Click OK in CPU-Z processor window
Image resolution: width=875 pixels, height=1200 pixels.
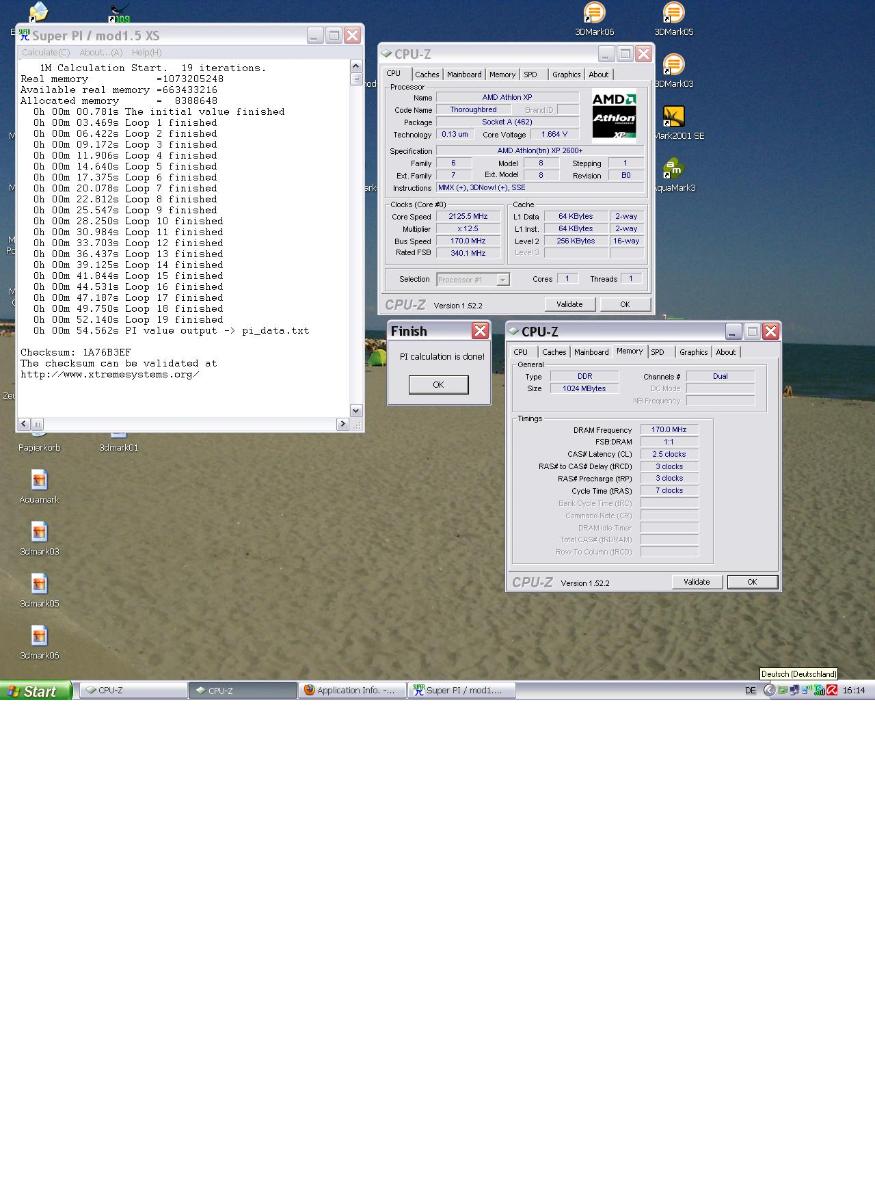tap(625, 304)
